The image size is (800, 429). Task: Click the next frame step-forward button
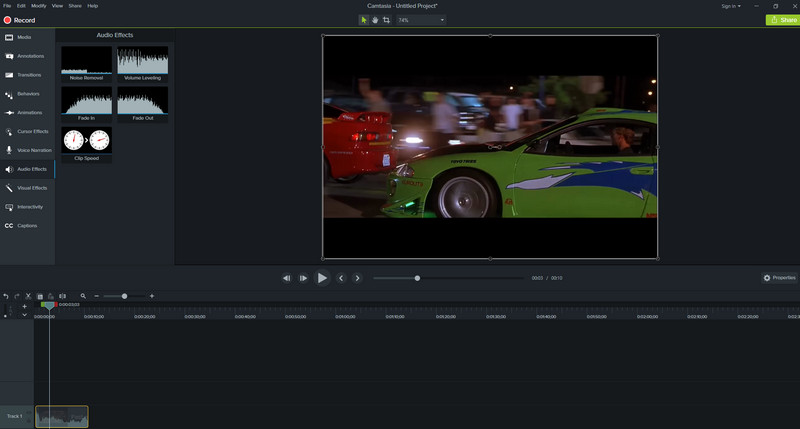[x=304, y=278]
